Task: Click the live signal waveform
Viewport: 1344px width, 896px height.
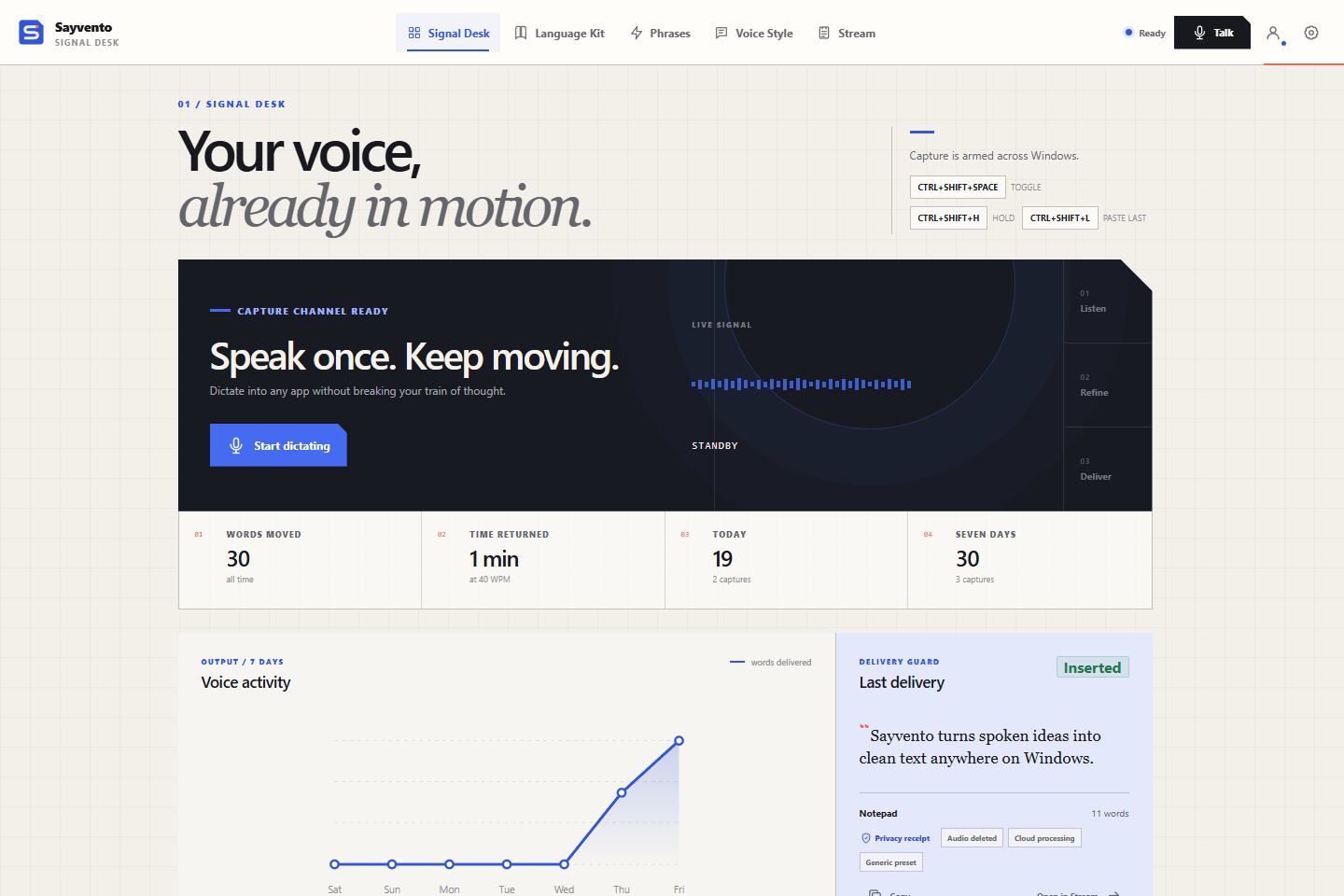Action: pyautogui.click(x=802, y=384)
